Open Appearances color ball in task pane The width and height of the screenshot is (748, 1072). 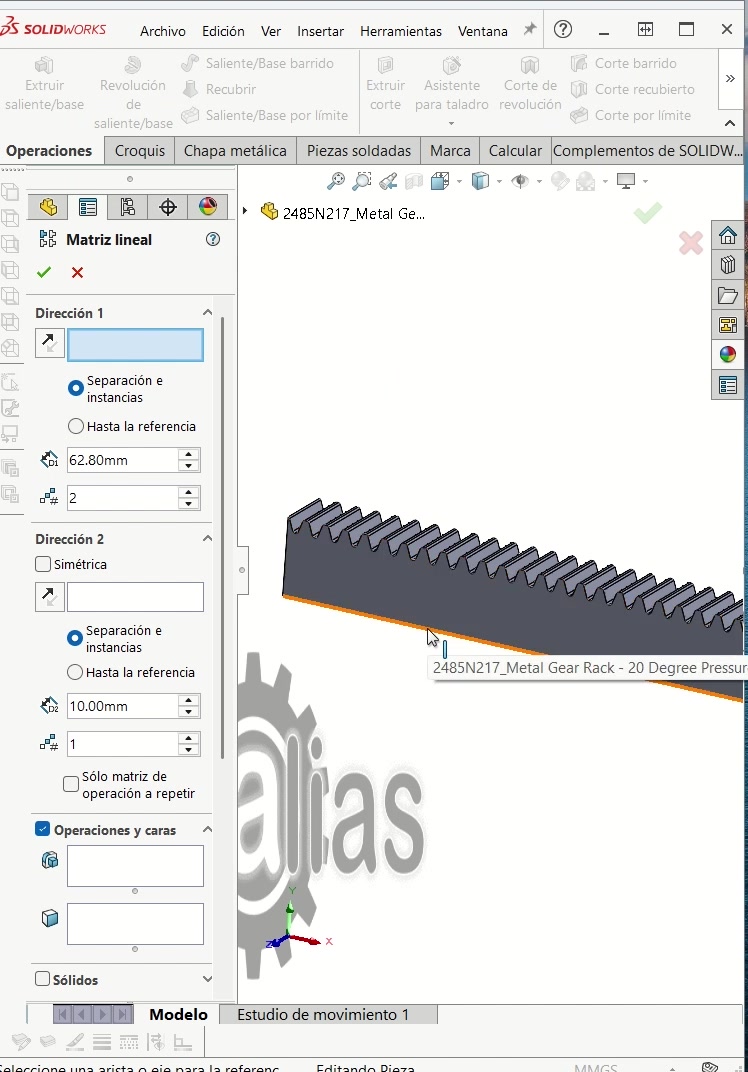[x=727, y=354]
